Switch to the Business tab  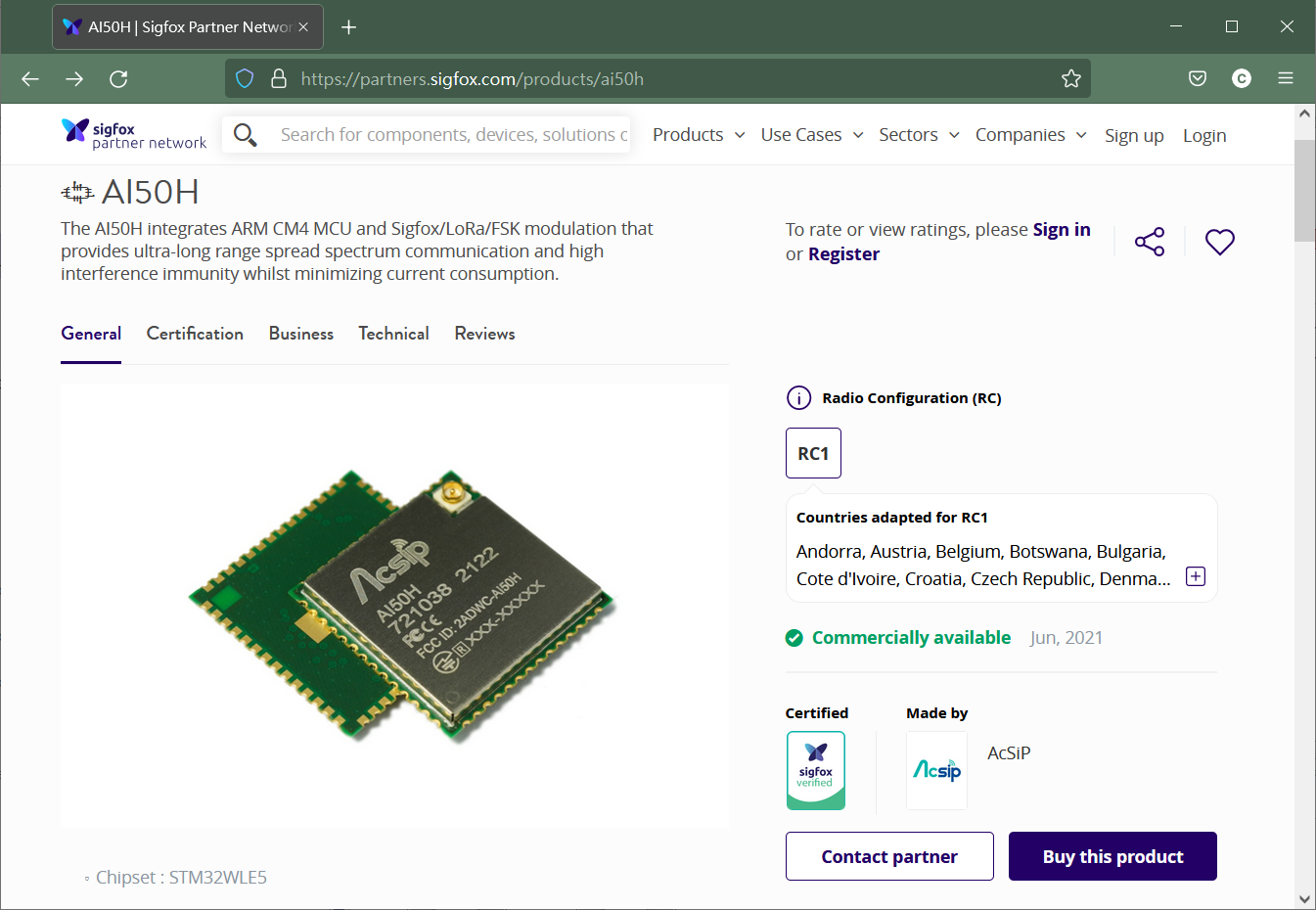tap(301, 334)
